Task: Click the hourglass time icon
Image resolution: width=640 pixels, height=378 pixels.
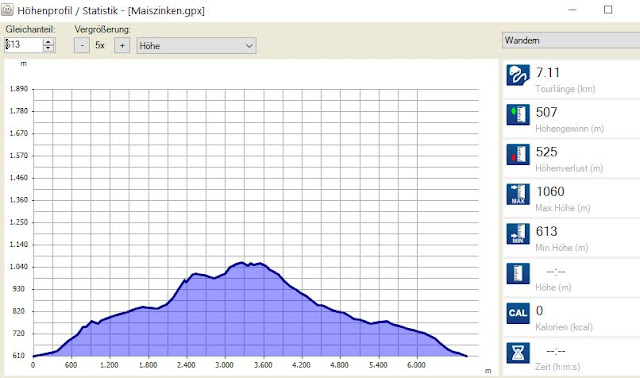Action: coord(518,353)
